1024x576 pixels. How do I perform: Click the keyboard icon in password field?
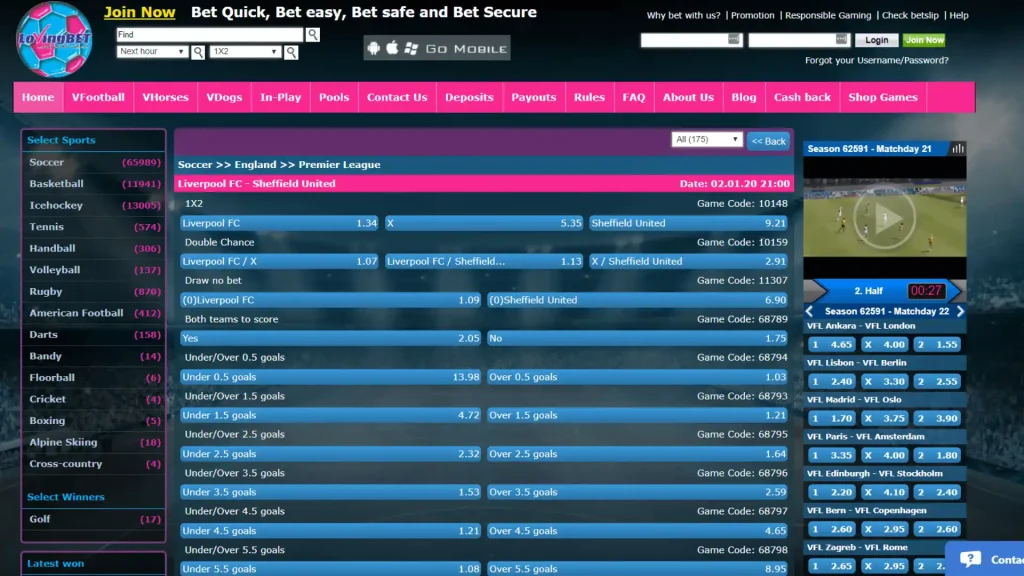tap(841, 40)
